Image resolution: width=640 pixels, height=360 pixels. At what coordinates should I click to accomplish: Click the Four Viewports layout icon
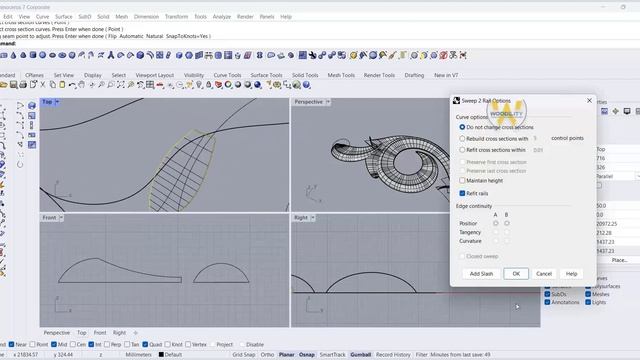pyautogui.click(x=150, y=85)
